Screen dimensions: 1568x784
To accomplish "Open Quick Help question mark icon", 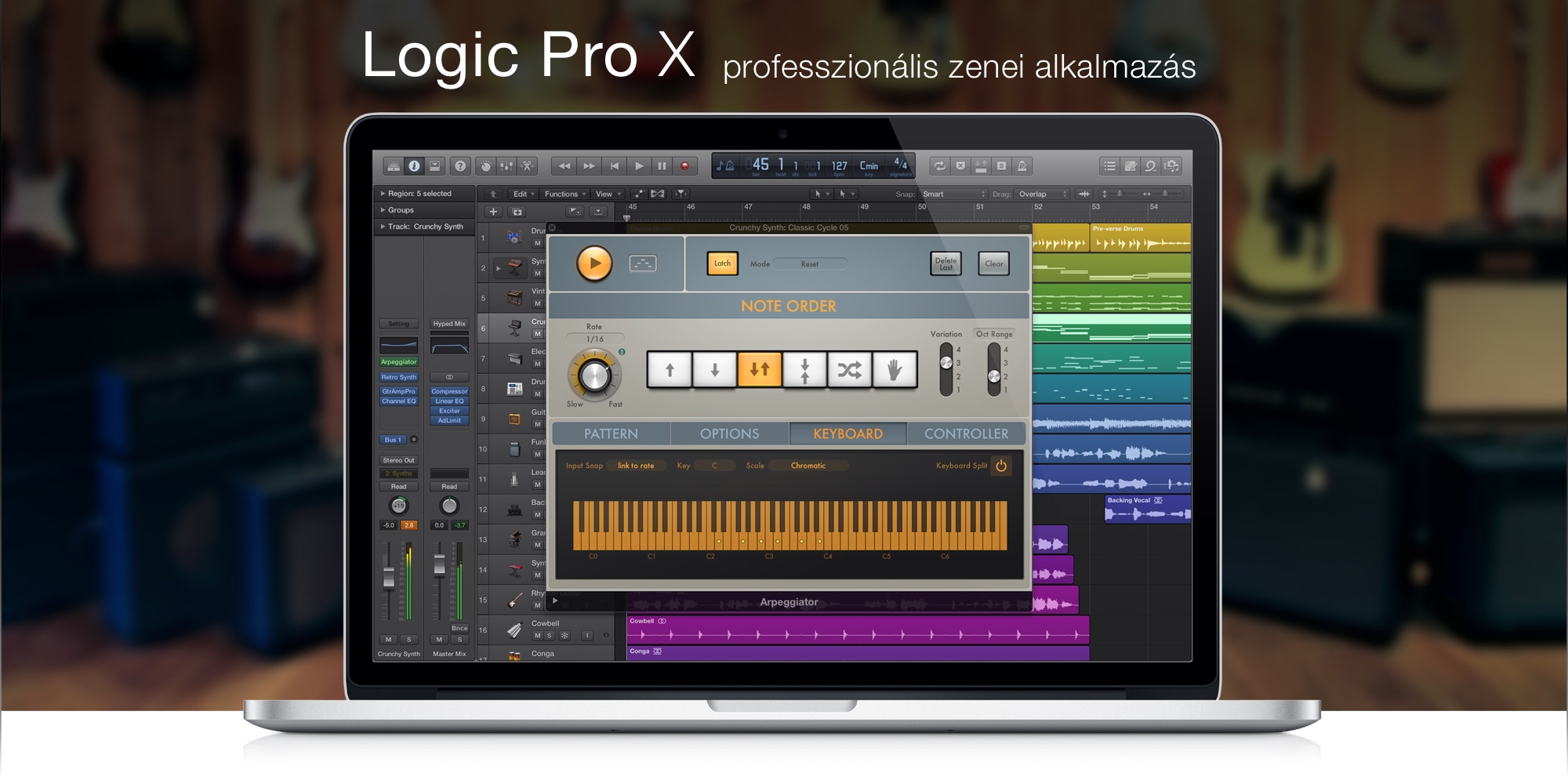I will coord(460,166).
